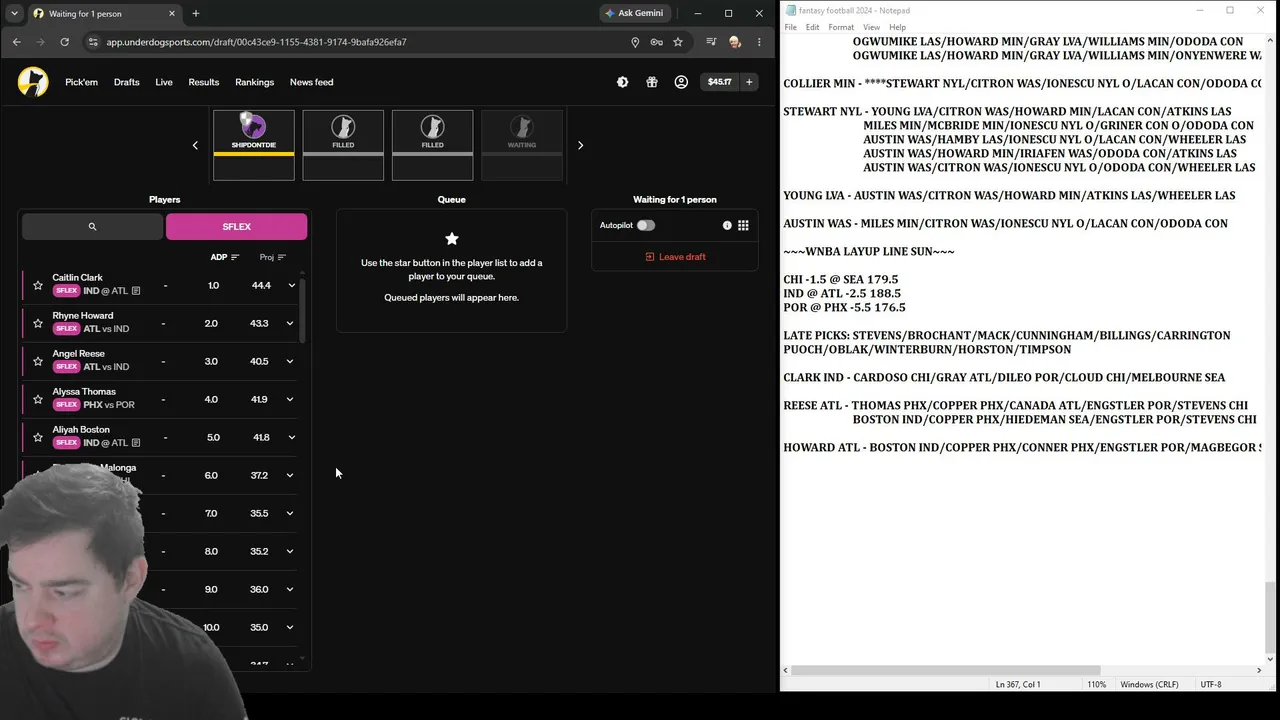Open the News feed tab
This screenshot has width=1280, height=720.
[311, 82]
